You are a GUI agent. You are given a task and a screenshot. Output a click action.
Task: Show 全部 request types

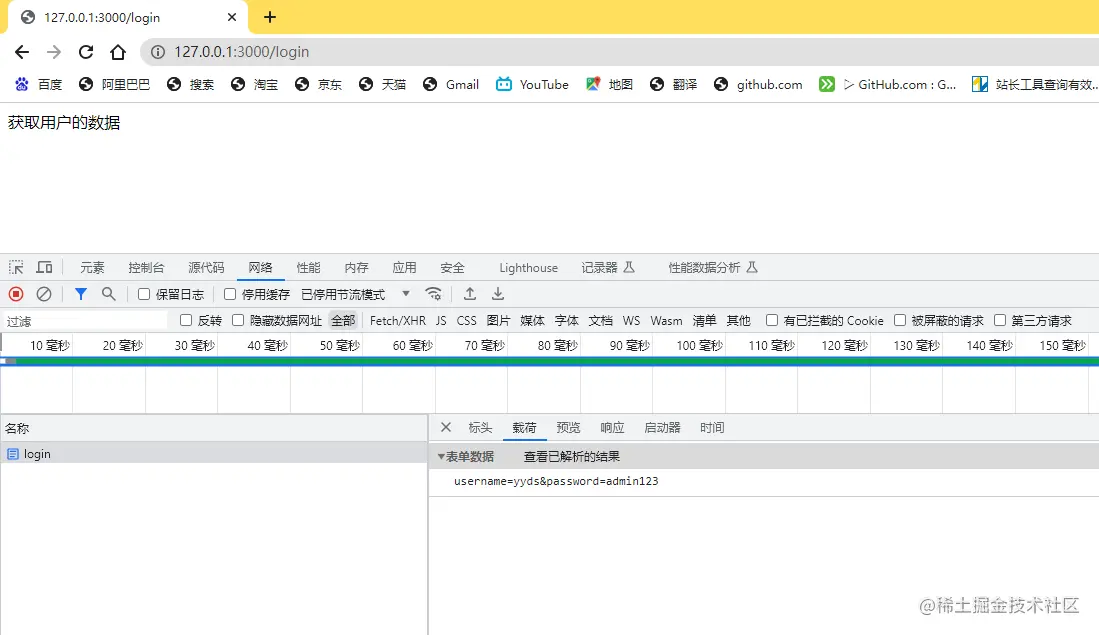coord(343,320)
